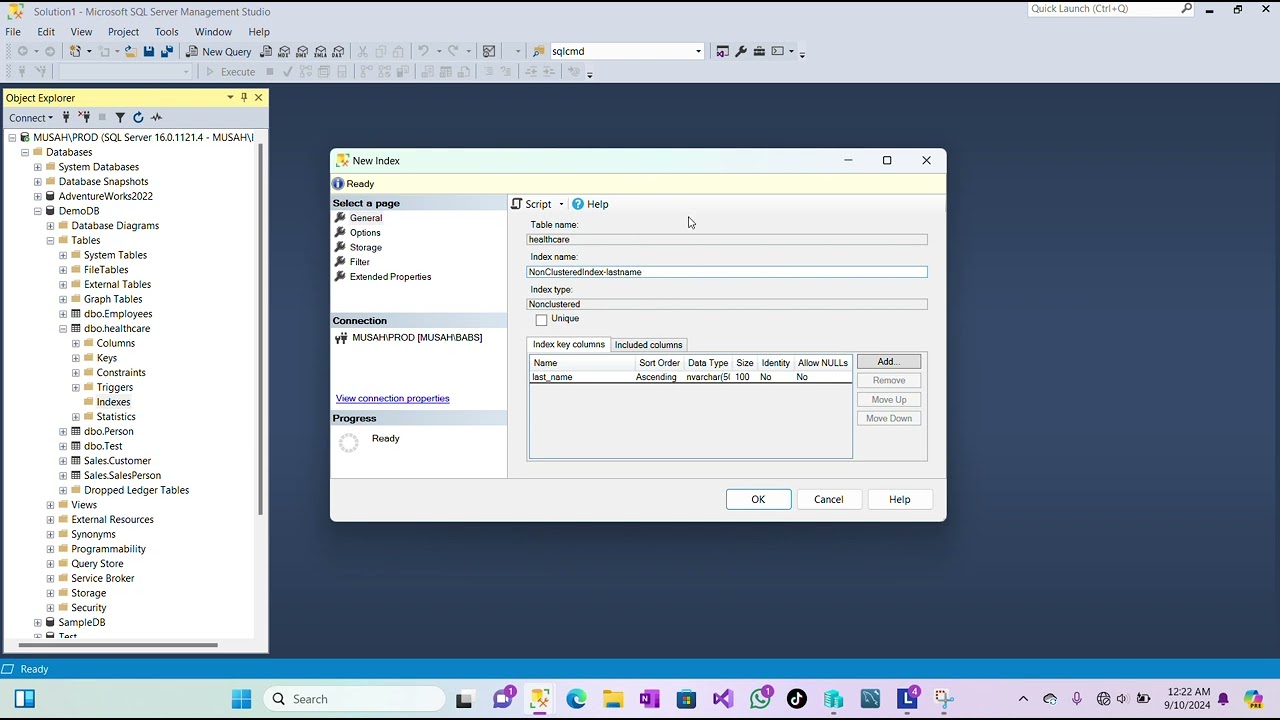Click the notification bell in system tray
Viewport: 1280px width, 720px height.
(1223, 699)
